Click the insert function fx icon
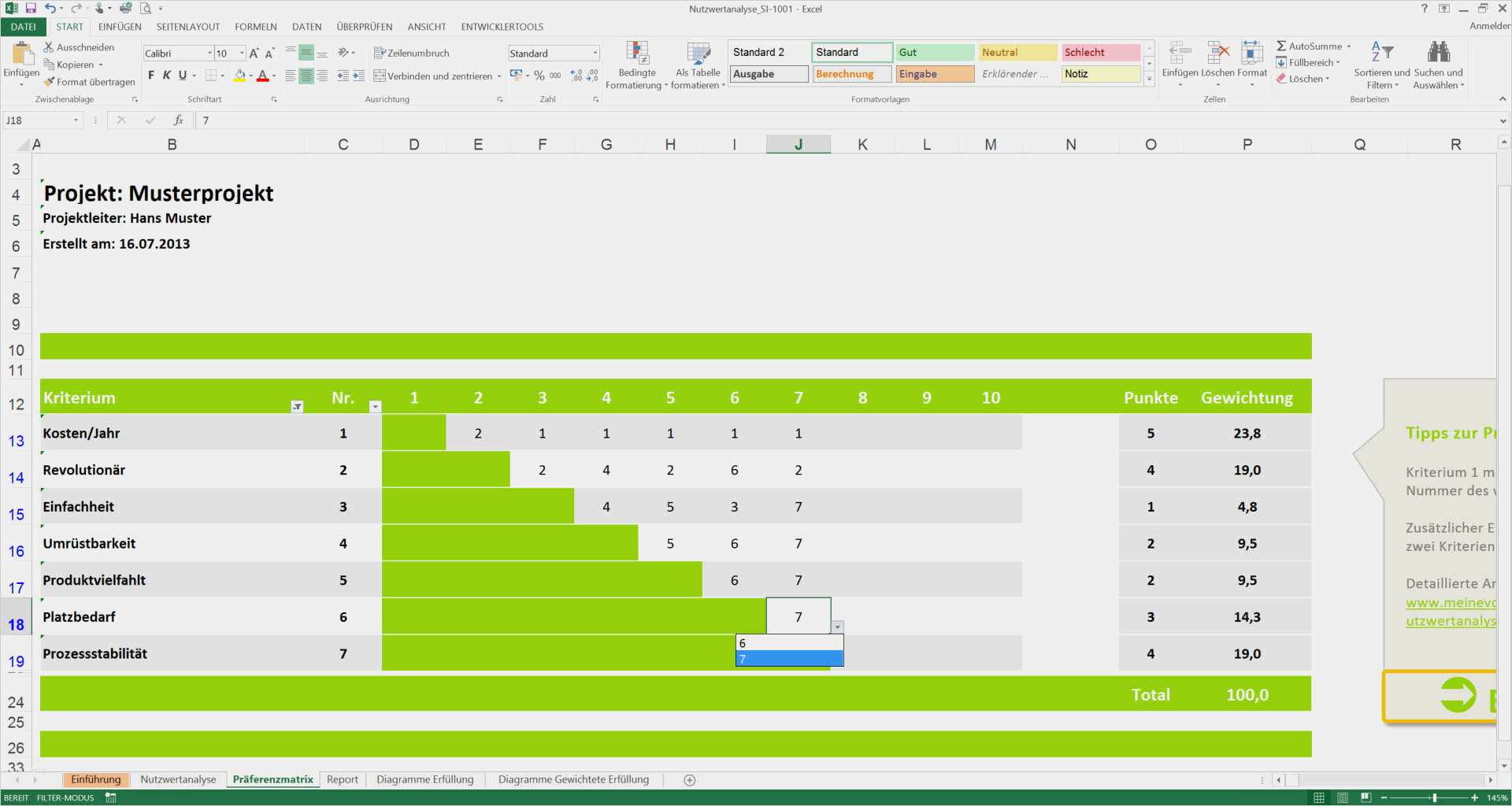Viewport: 1512px width, 806px height. coord(179,120)
